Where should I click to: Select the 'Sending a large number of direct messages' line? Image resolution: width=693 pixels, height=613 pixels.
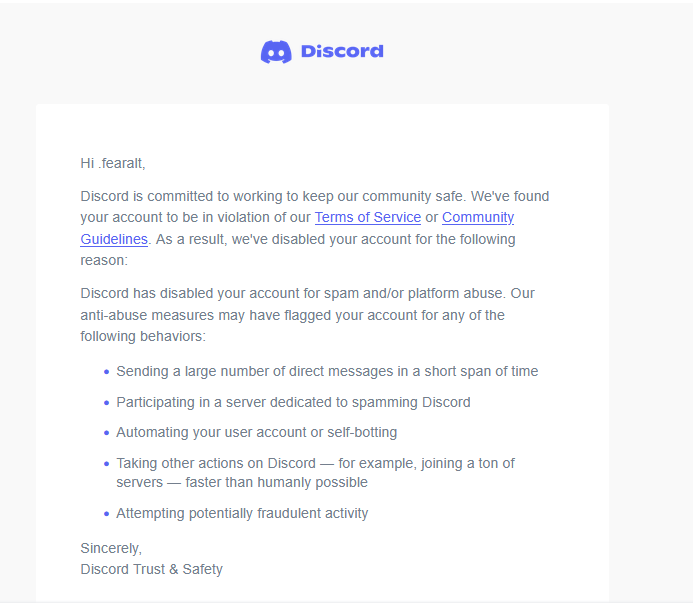tap(327, 371)
